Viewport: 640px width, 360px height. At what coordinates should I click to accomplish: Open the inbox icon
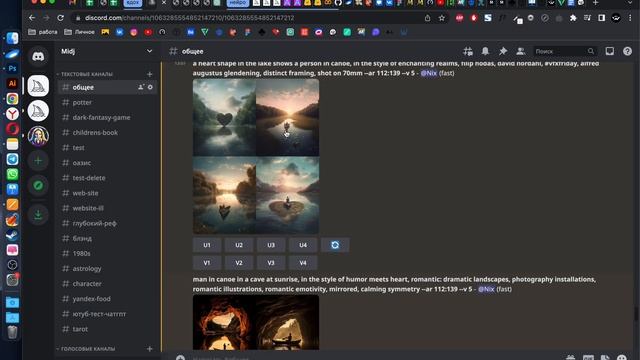pyautogui.click(x=610, y=51)
